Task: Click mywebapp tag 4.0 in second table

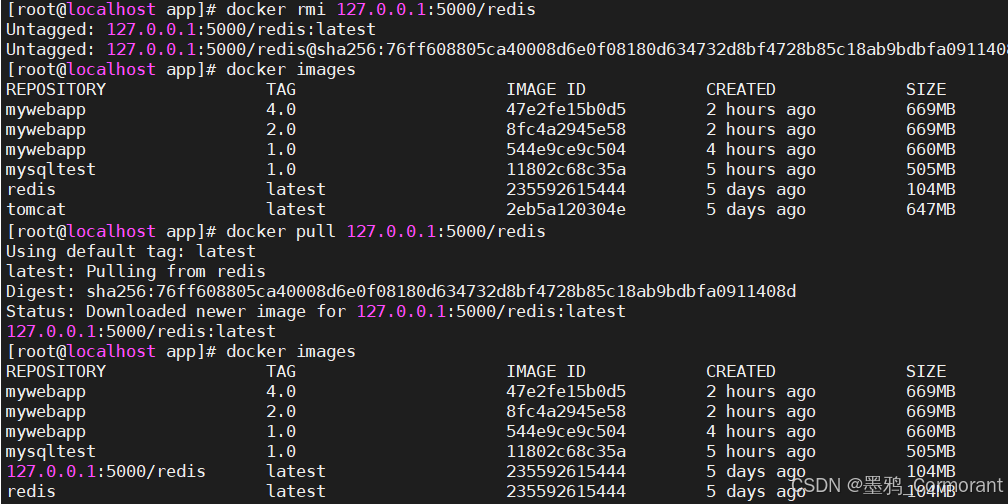Action: [281, 392]
